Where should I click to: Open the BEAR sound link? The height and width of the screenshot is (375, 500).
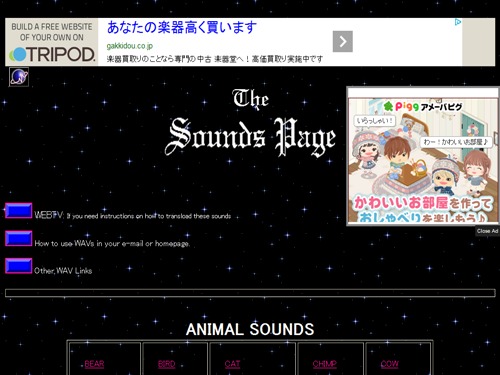click(x=94, y=364)
